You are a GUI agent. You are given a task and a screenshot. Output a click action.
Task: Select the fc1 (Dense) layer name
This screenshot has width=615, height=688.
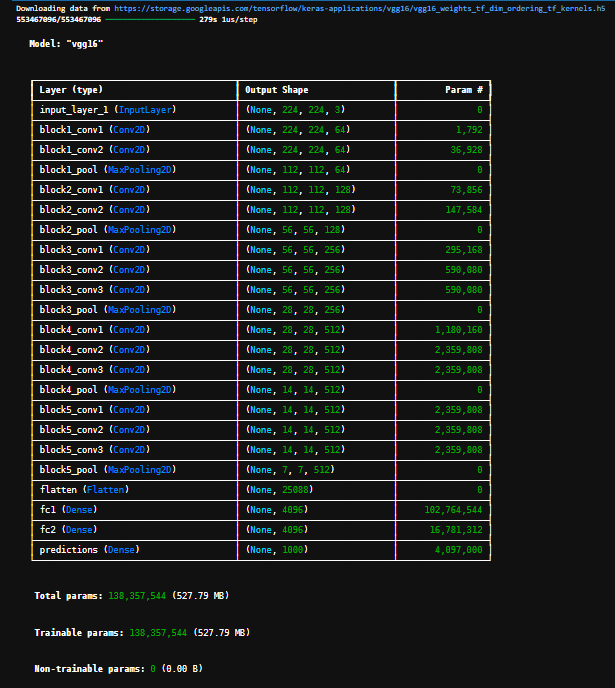(x=68, y=510)
